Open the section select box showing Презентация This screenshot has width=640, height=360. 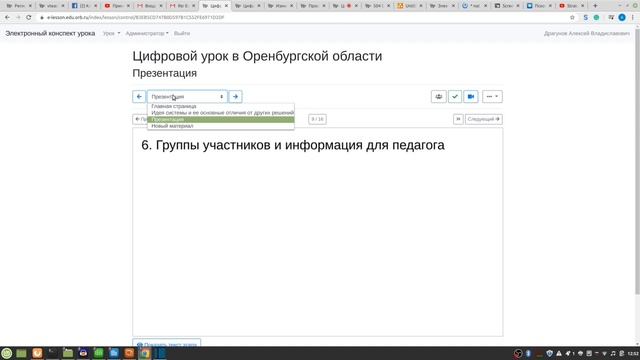coord(187,97)
